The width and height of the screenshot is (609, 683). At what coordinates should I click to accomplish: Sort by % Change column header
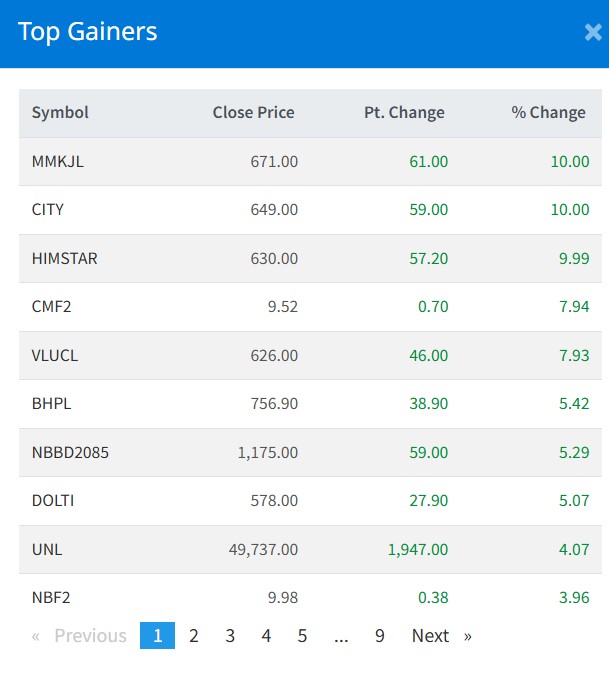pos(548,112)
